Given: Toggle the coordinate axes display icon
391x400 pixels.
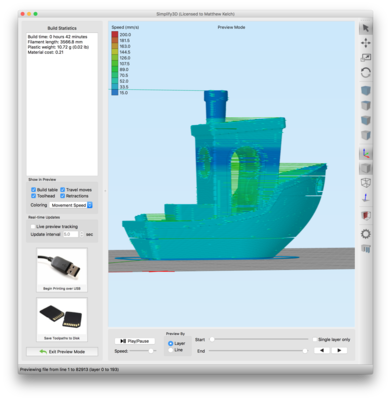Looking at the screenshot, I should 366,153.
